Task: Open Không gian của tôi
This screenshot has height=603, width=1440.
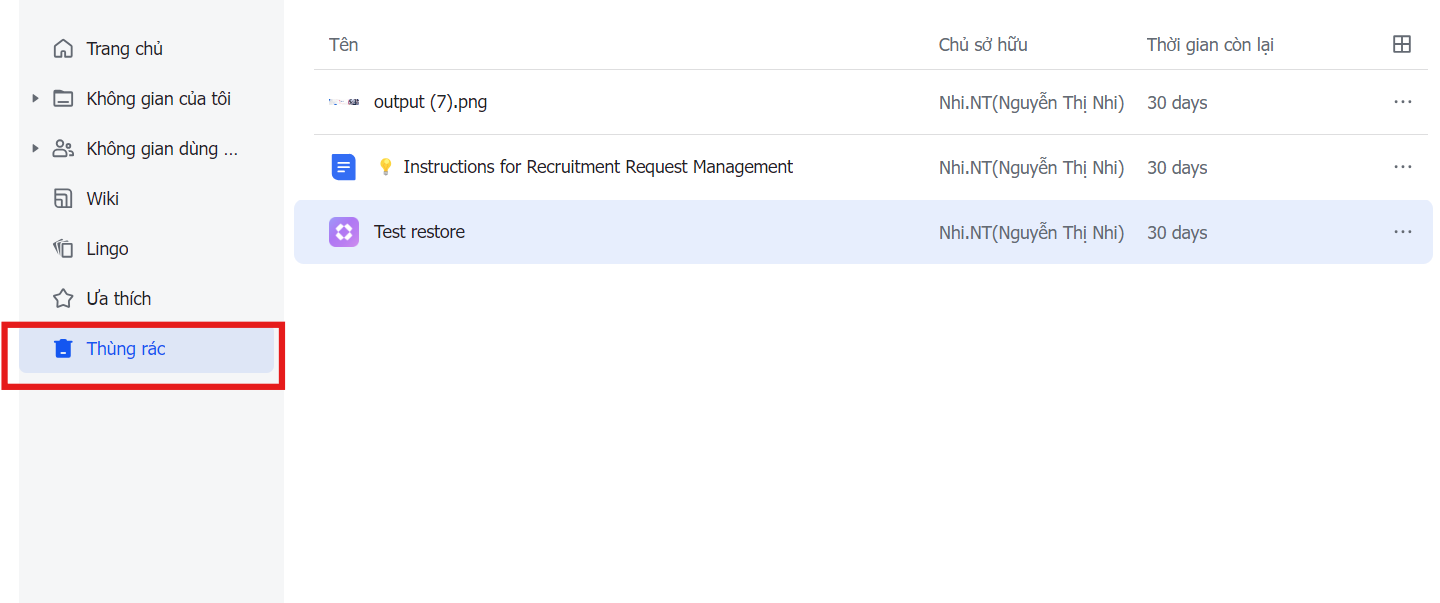Action: click(x=159, y=99)
